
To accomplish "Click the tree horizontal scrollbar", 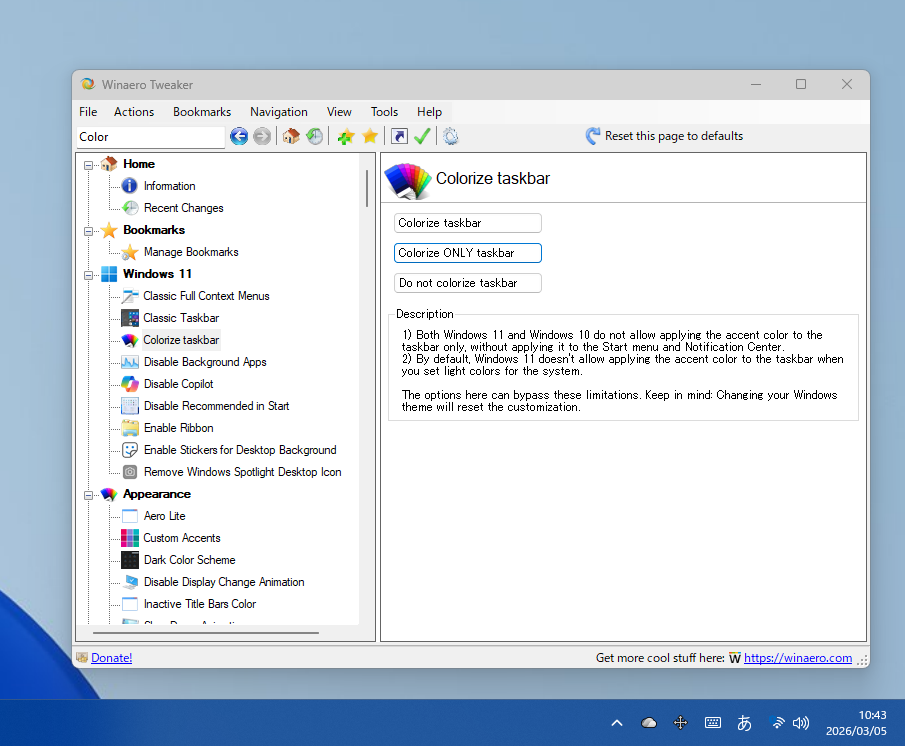I will coord(205,633).
